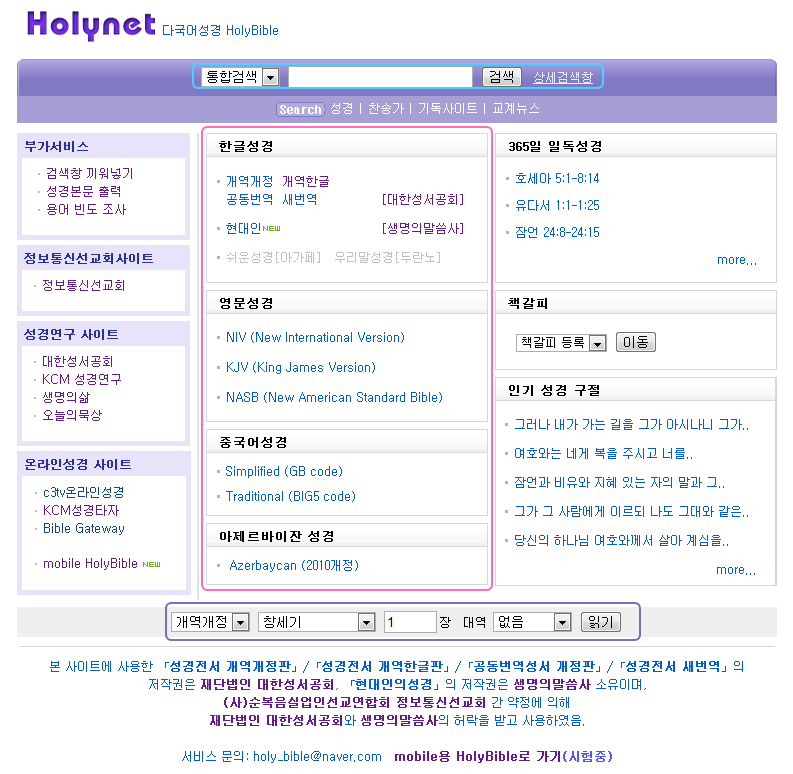The height and width of the screenshot is (774, 793).
Task: Open verse 당신의 하나님 여호와께서
Action: tap(621, 541)
